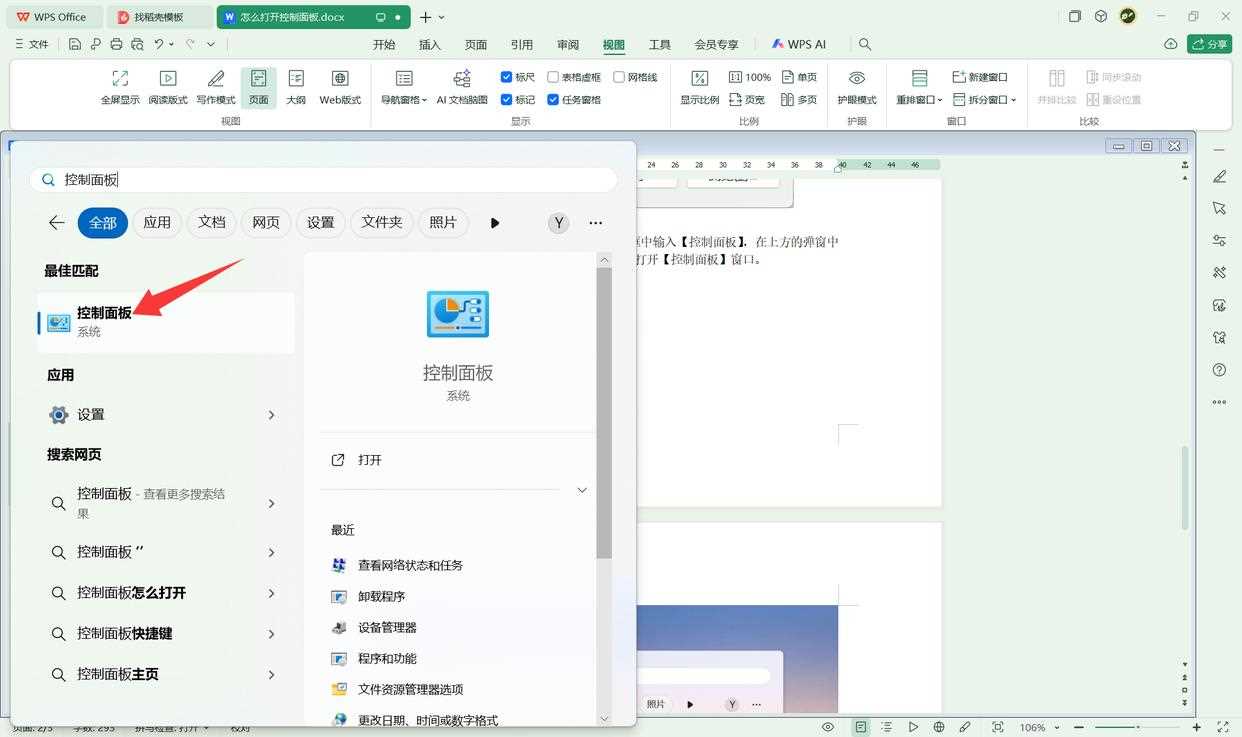Click the 打开 button to open Control Panel

(x=369, y=460)
